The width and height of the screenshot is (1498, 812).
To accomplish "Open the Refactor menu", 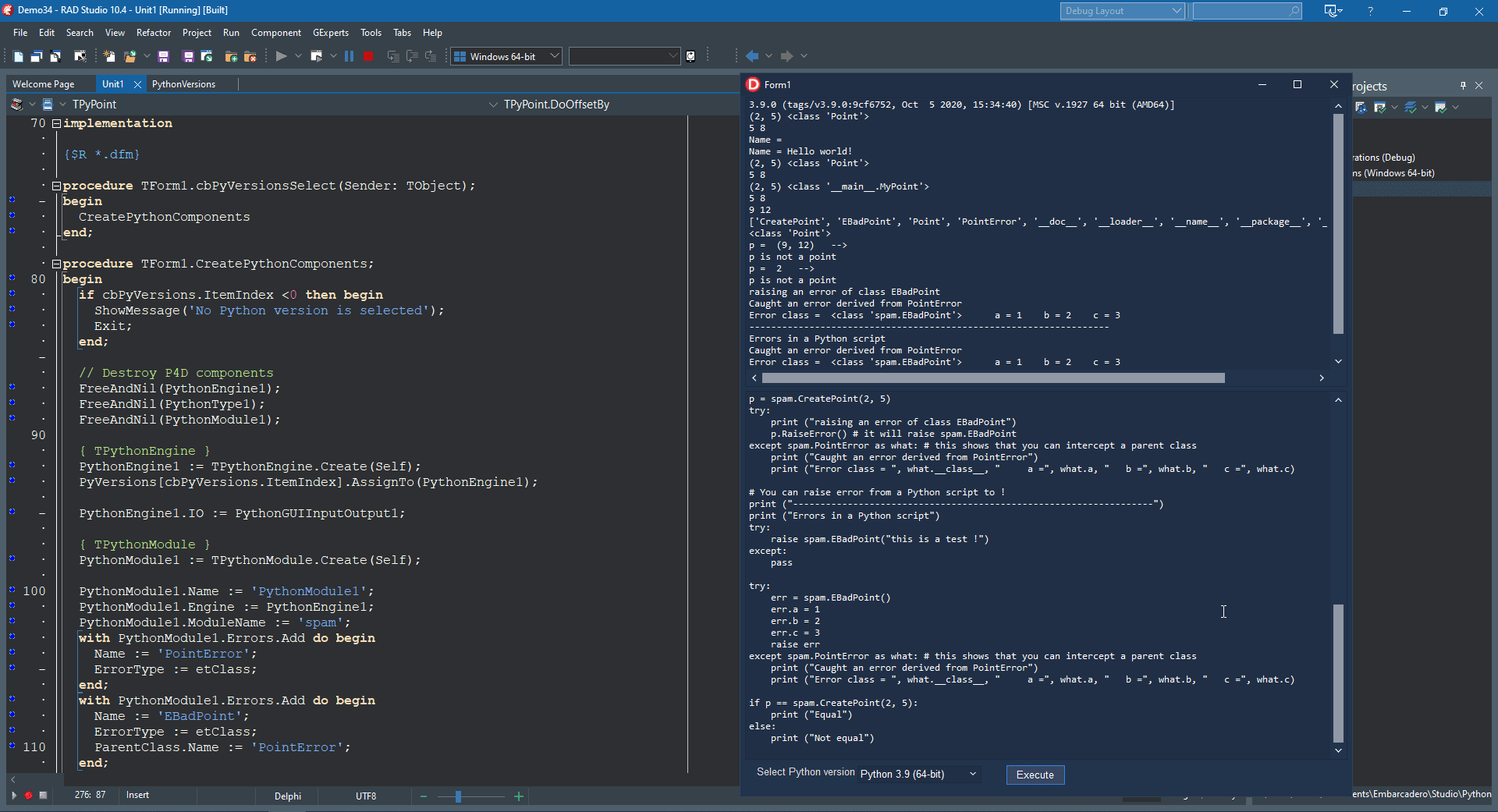I will [x=153, y=33].
